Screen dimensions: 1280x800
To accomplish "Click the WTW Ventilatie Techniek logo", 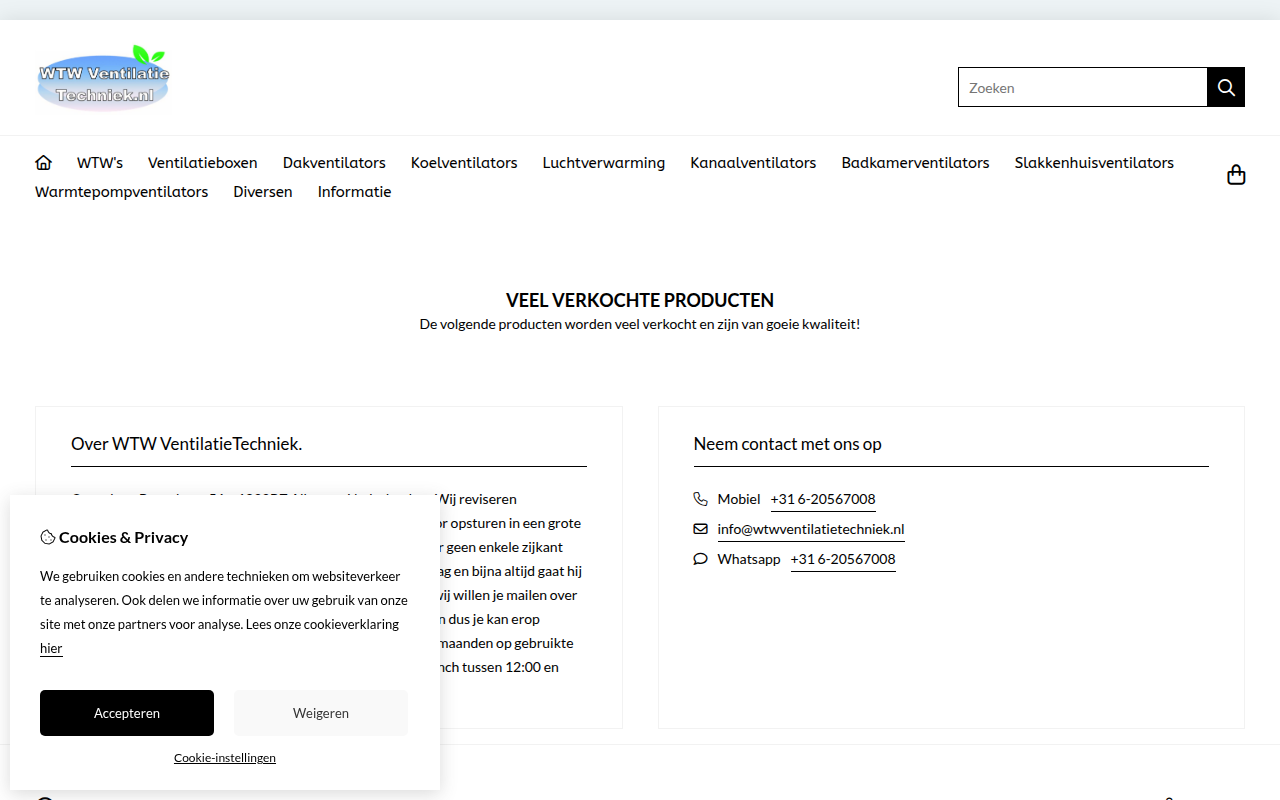I will [x=103, y=78].
